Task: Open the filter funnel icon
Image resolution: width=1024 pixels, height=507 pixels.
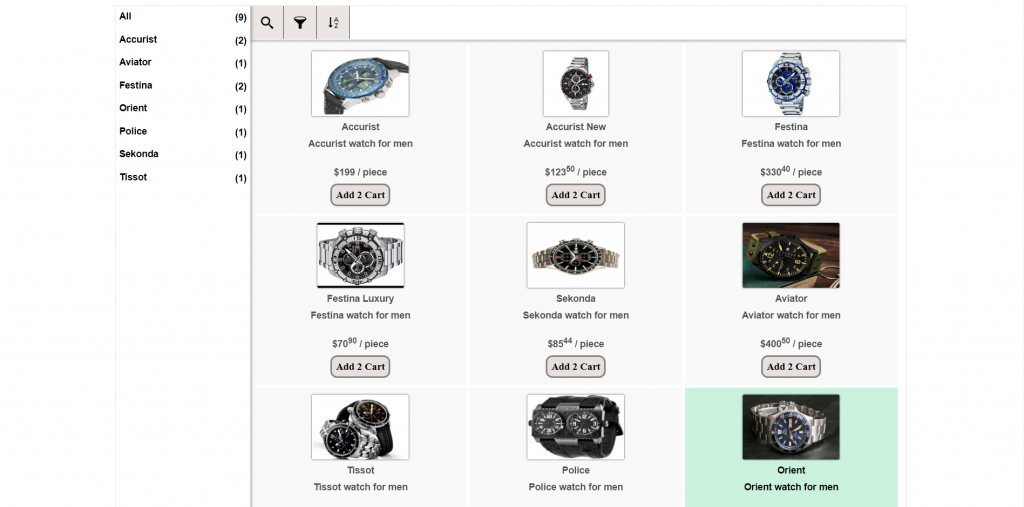Action: pos(300,23)
